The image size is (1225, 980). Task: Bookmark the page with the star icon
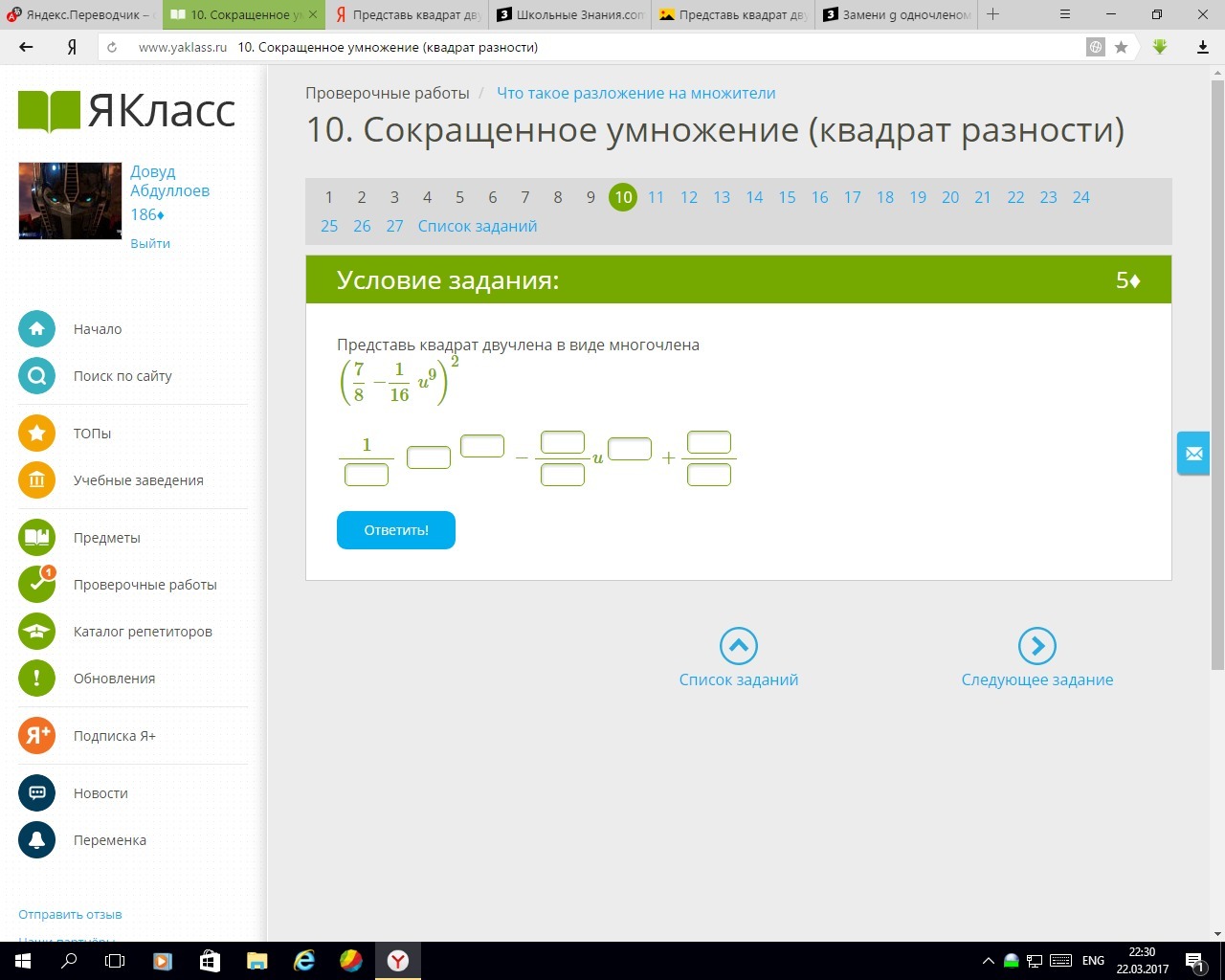coord(1122,47)
